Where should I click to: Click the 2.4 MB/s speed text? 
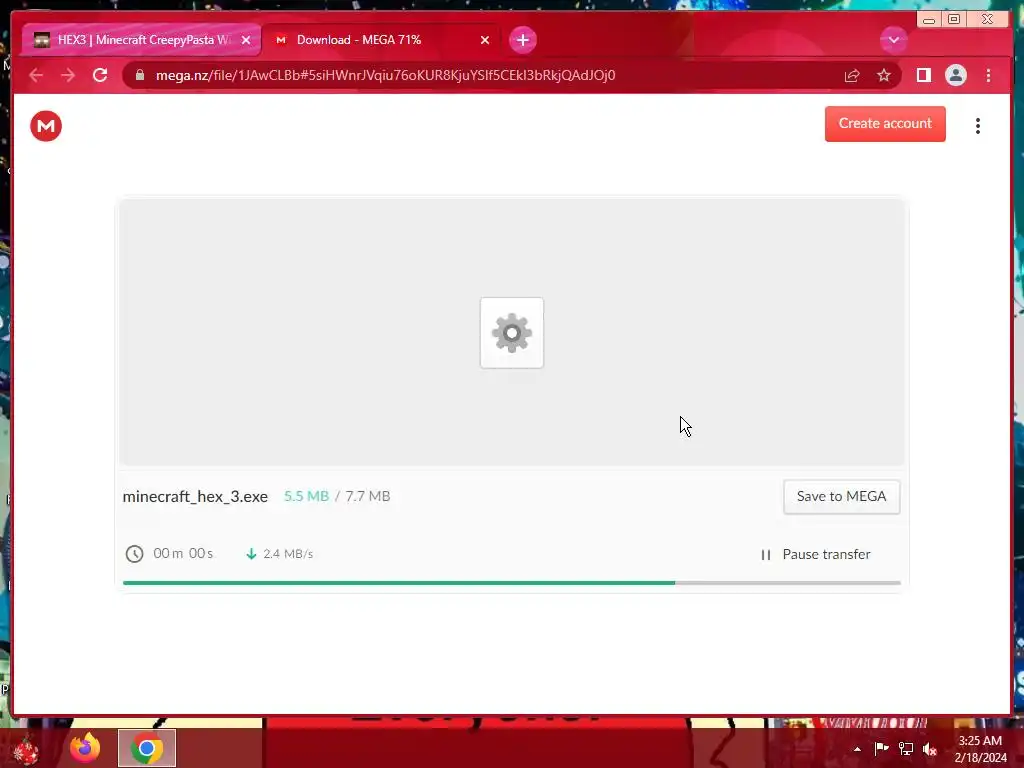pyautogui.click(x=288, y=554)
